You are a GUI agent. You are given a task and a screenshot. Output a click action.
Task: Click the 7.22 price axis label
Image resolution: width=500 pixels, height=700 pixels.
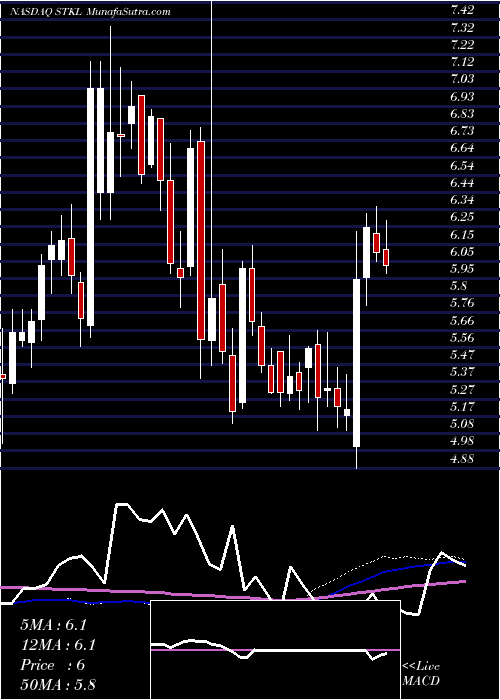(x=462, y=45)
